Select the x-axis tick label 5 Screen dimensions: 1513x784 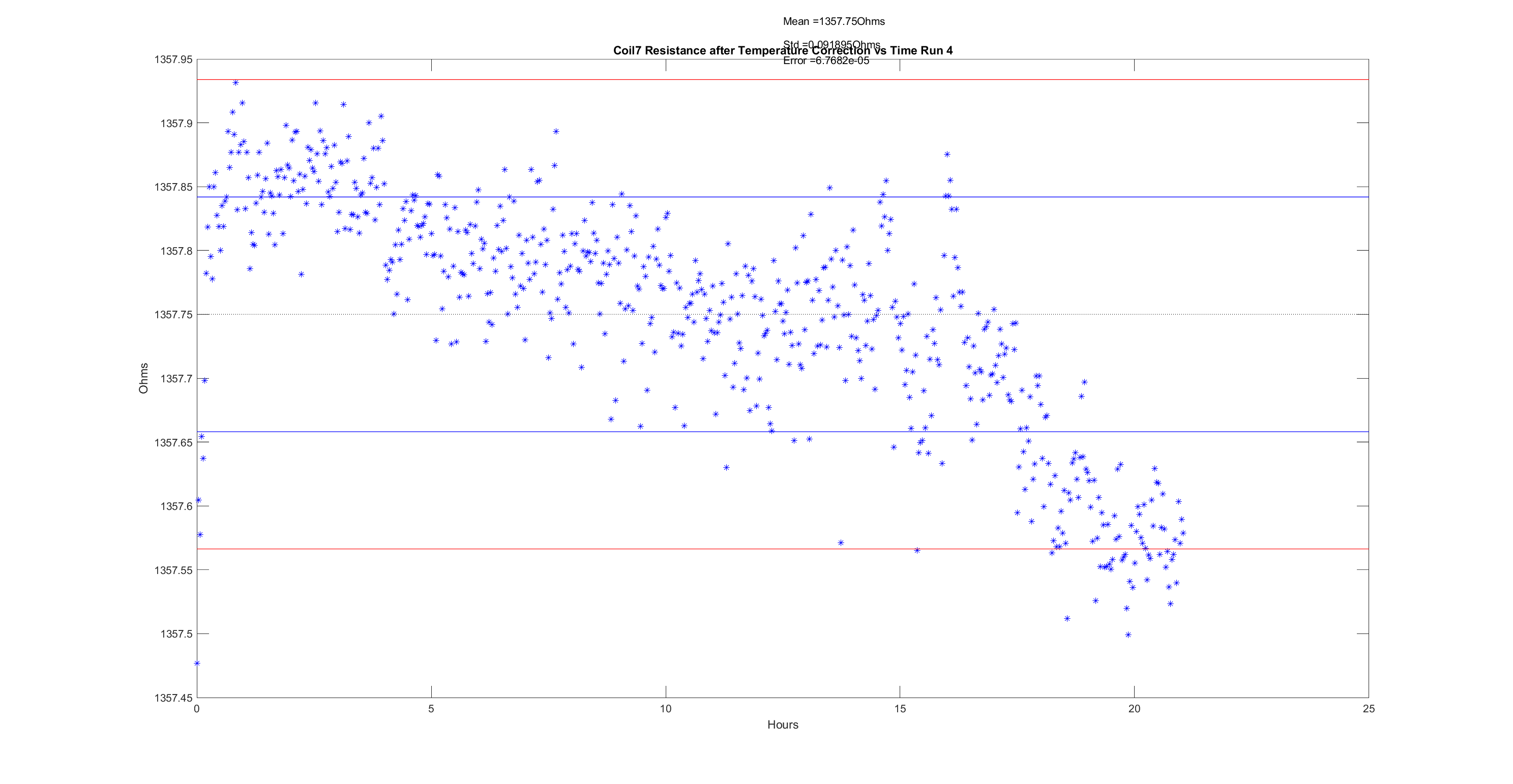pos(431,709)
